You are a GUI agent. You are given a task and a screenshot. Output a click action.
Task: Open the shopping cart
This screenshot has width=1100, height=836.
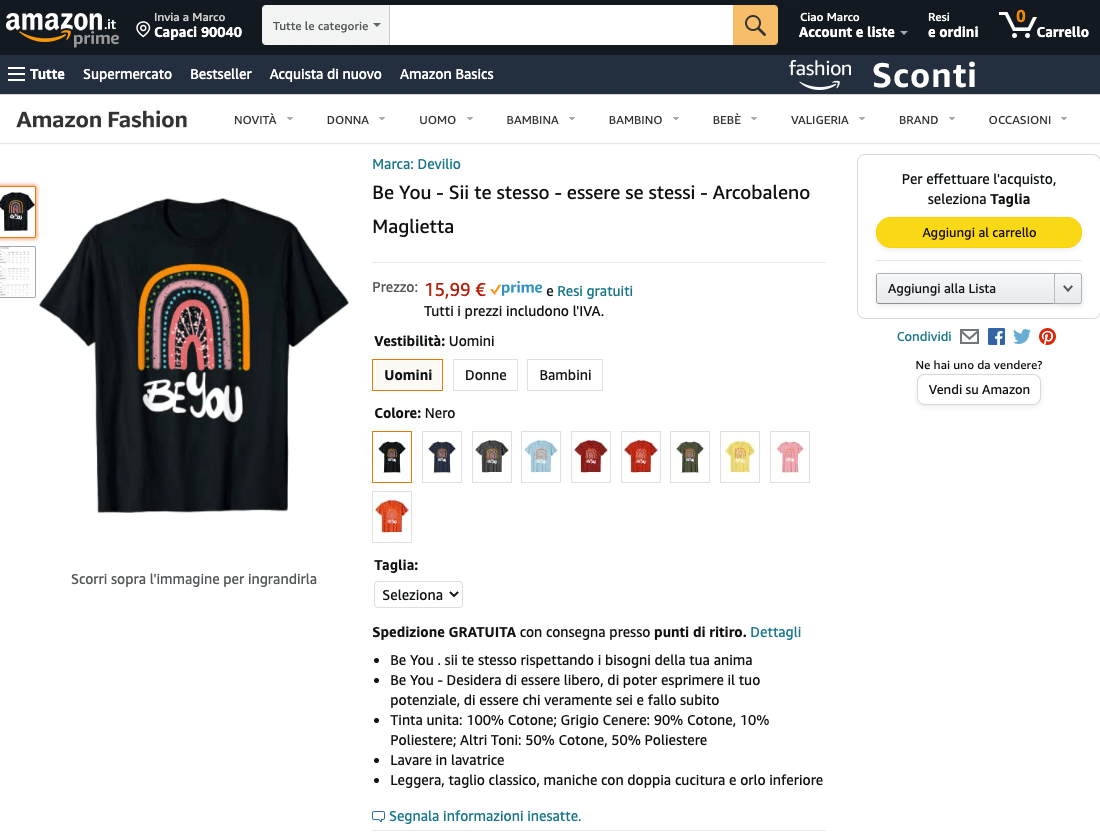1043,27
